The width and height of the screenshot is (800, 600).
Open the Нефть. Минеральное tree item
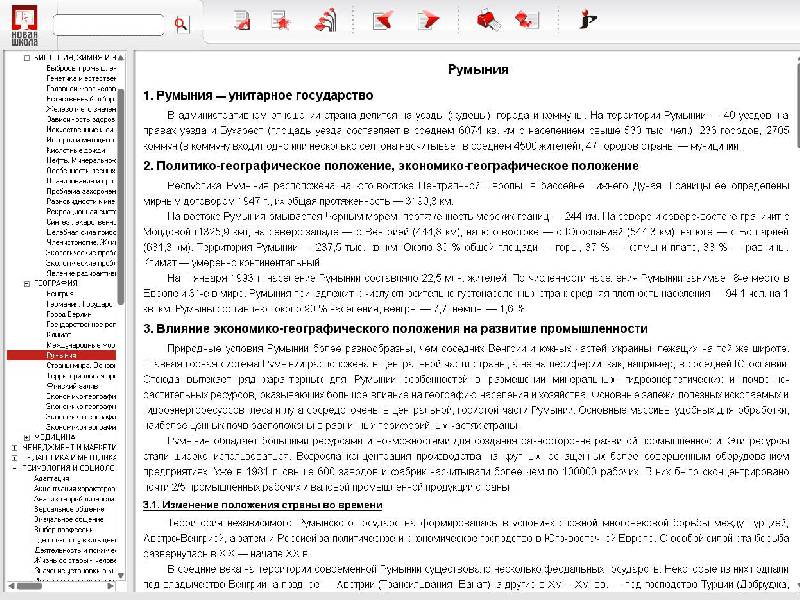click(x=81, y=160)
